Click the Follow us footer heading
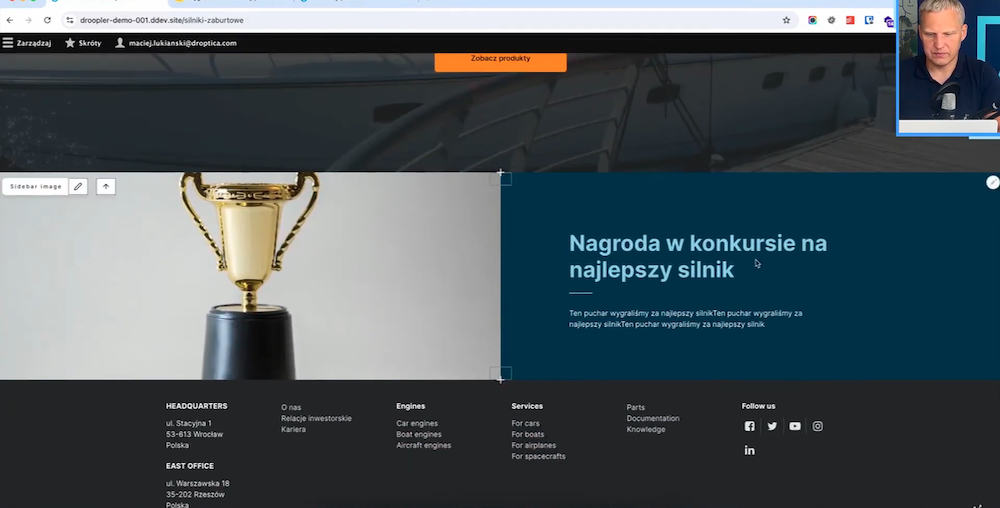This screenshot has height=508, width=1000. tap(758, 406)
